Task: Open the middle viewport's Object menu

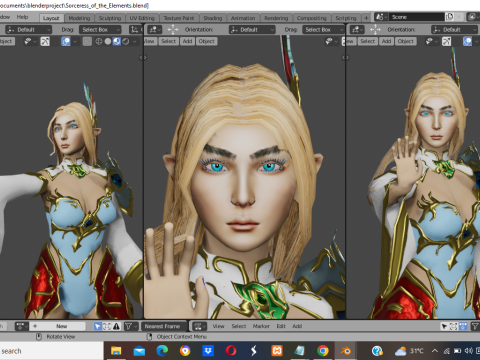Action: click(207, 41)
